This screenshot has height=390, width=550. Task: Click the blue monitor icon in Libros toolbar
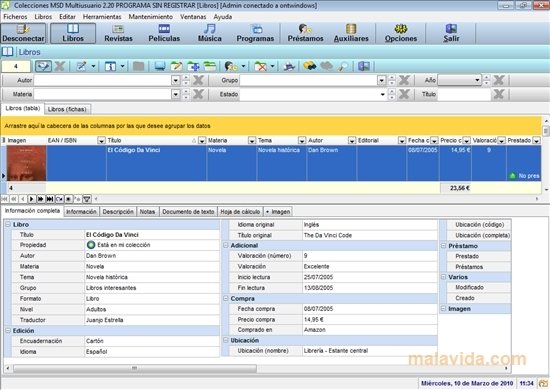(x=160, y=66)
